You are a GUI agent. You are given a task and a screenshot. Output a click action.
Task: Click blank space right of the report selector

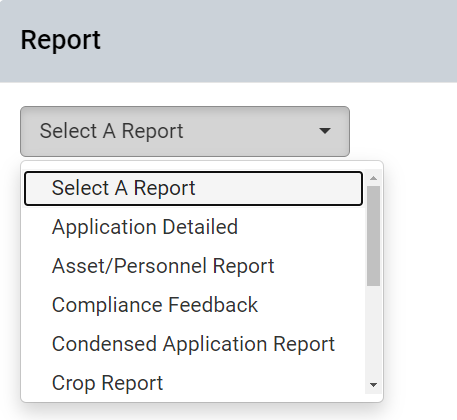(403, 131)
